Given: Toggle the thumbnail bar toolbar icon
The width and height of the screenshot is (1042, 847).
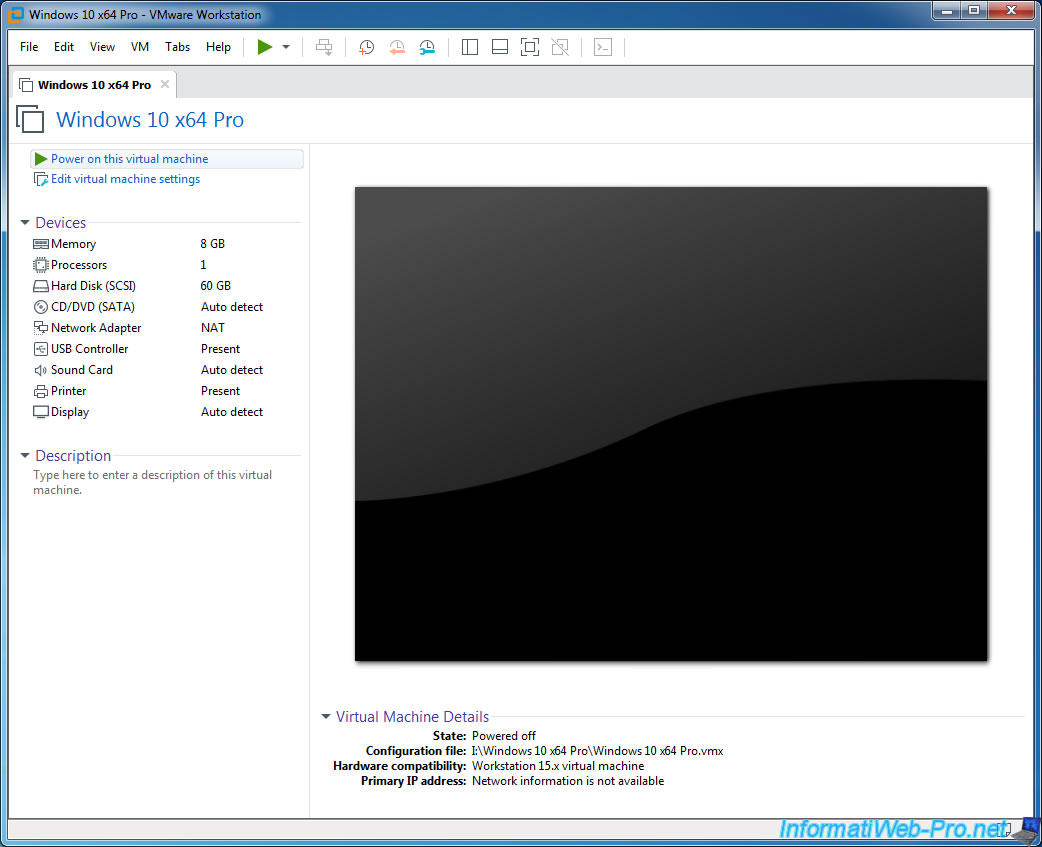Looking at the screenshot, I should (500, 47).
